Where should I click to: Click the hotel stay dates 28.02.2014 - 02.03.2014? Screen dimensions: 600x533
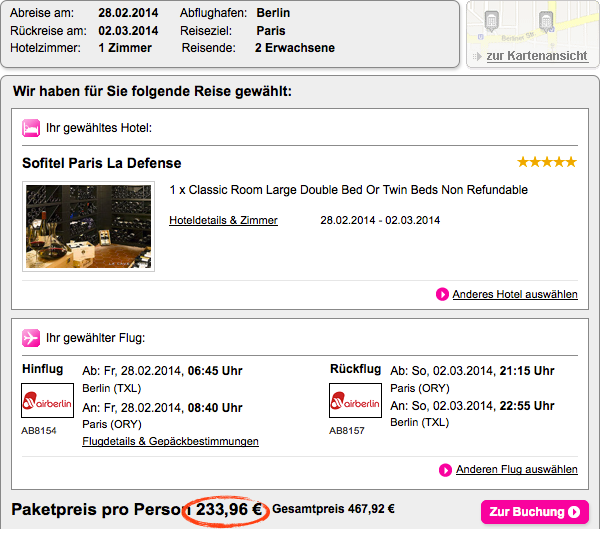pos(380,220)
